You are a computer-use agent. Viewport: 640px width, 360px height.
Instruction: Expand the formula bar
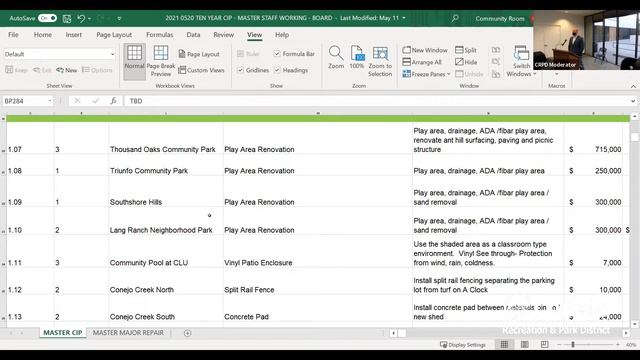tap(633, 101)
